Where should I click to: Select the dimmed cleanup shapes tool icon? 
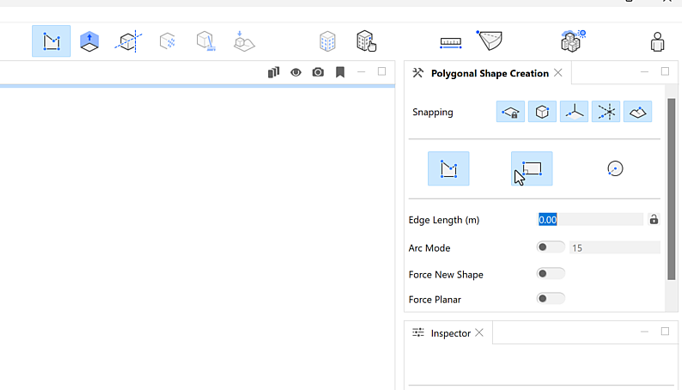[x=205, y=41]
